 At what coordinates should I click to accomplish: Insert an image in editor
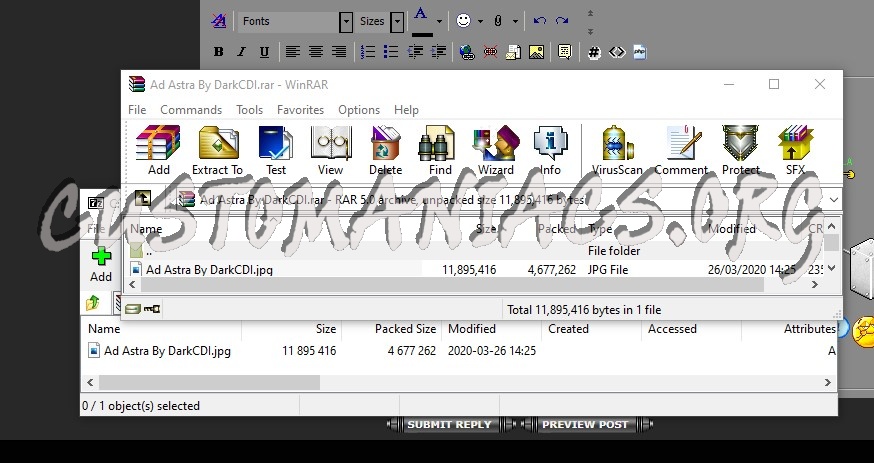click(536, 52)
